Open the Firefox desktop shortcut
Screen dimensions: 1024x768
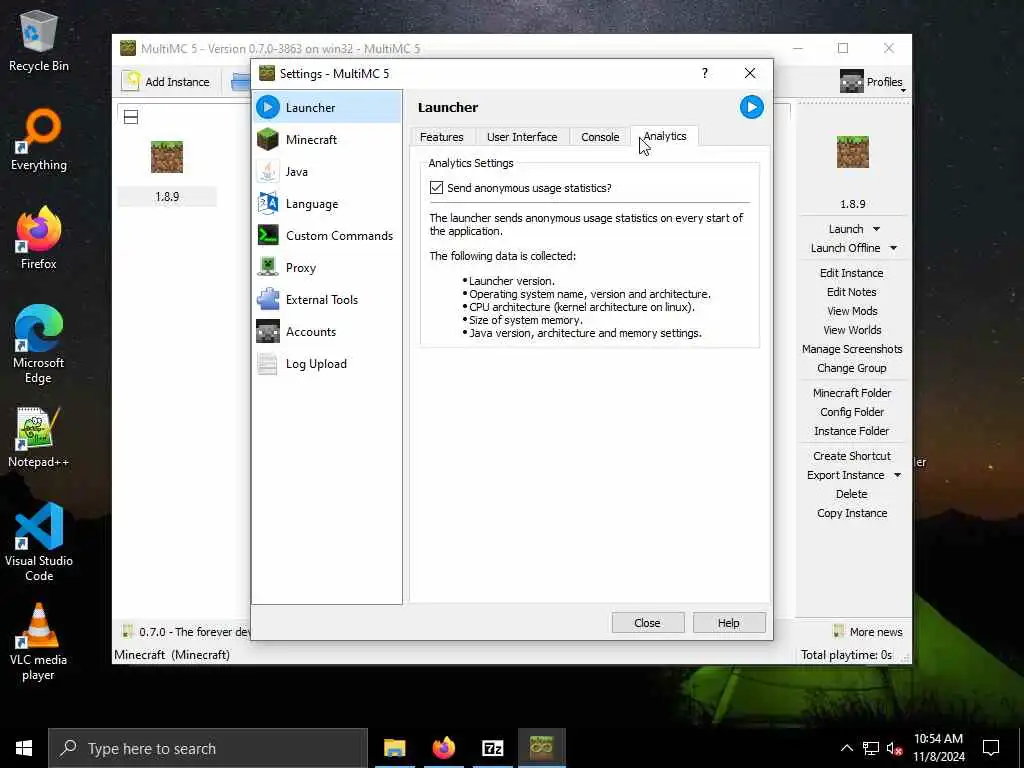click(x=39, y=238)
